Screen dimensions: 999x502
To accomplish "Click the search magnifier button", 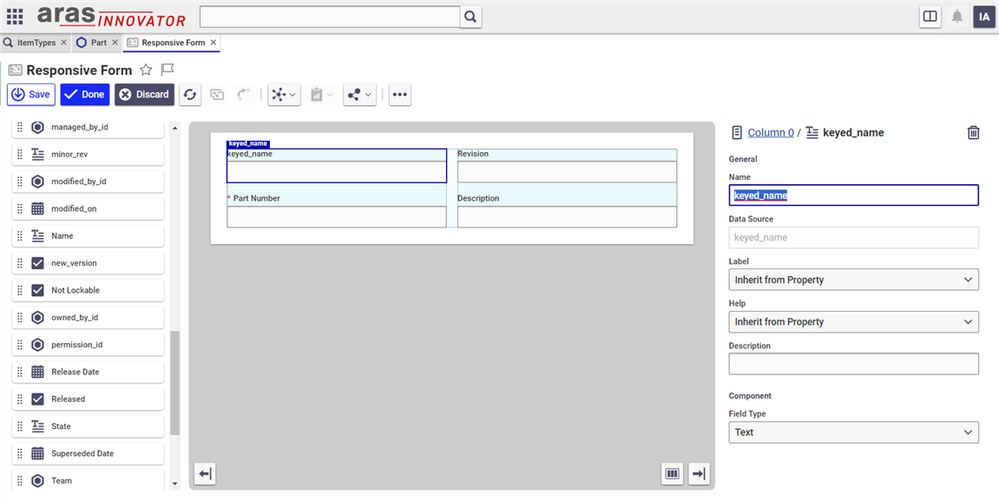I will click(471, 17).
